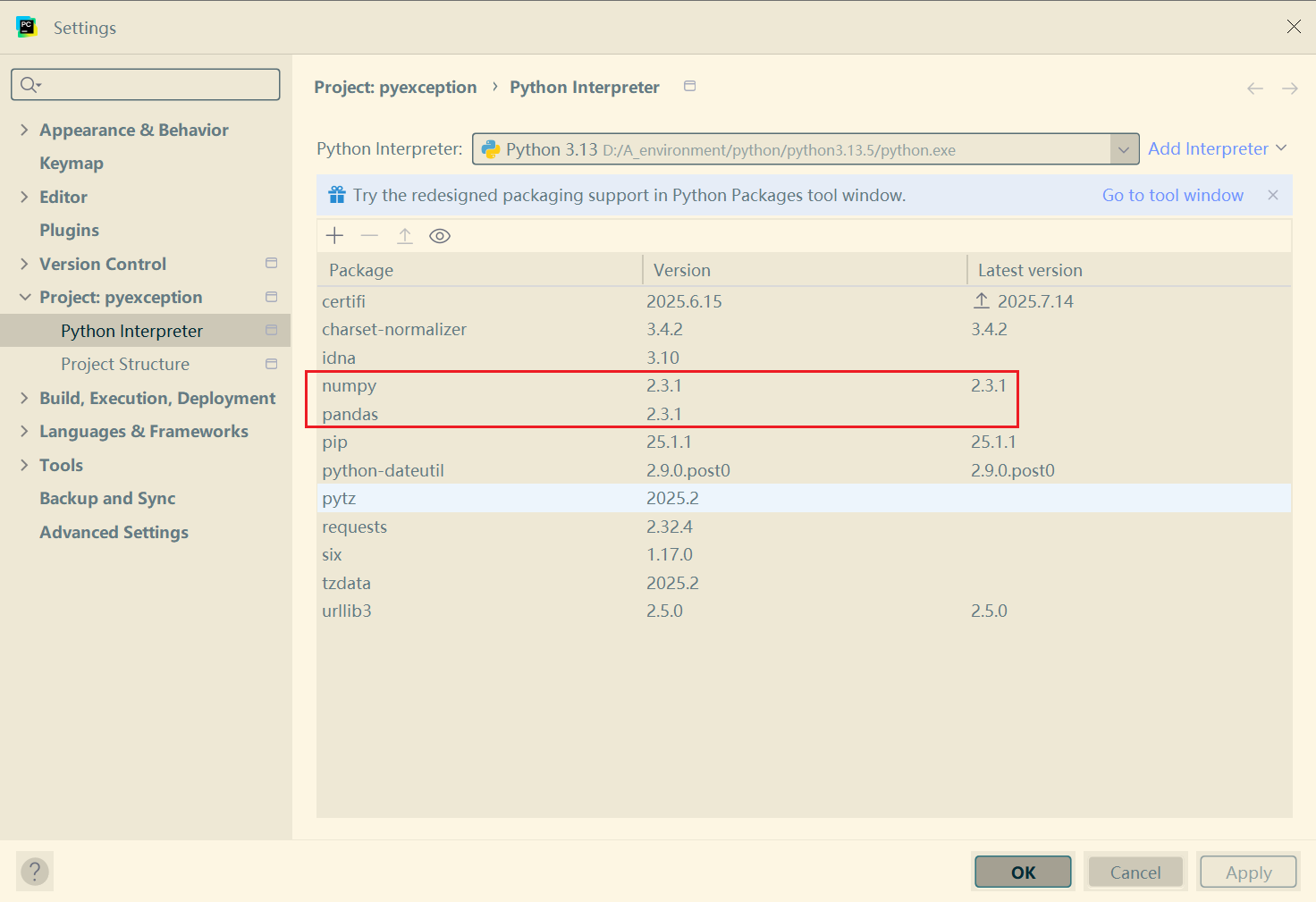Open the Add Interpreter dropdown
This screenshot has height=902, width=1316.
(x=1217, y=148)
